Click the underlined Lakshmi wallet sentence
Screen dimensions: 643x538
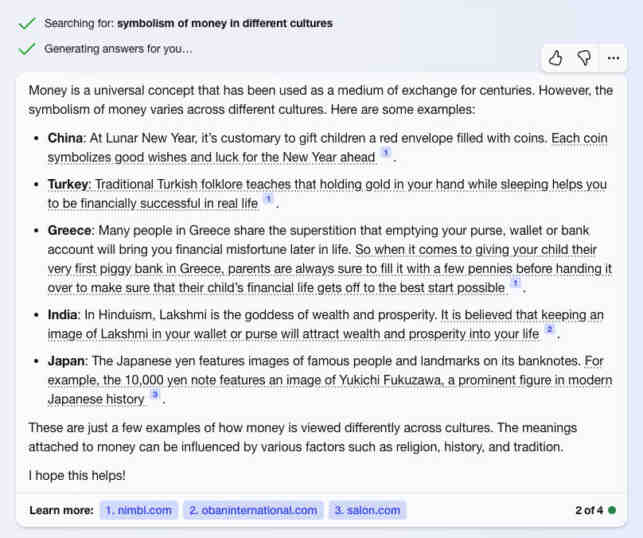(326, 324)
